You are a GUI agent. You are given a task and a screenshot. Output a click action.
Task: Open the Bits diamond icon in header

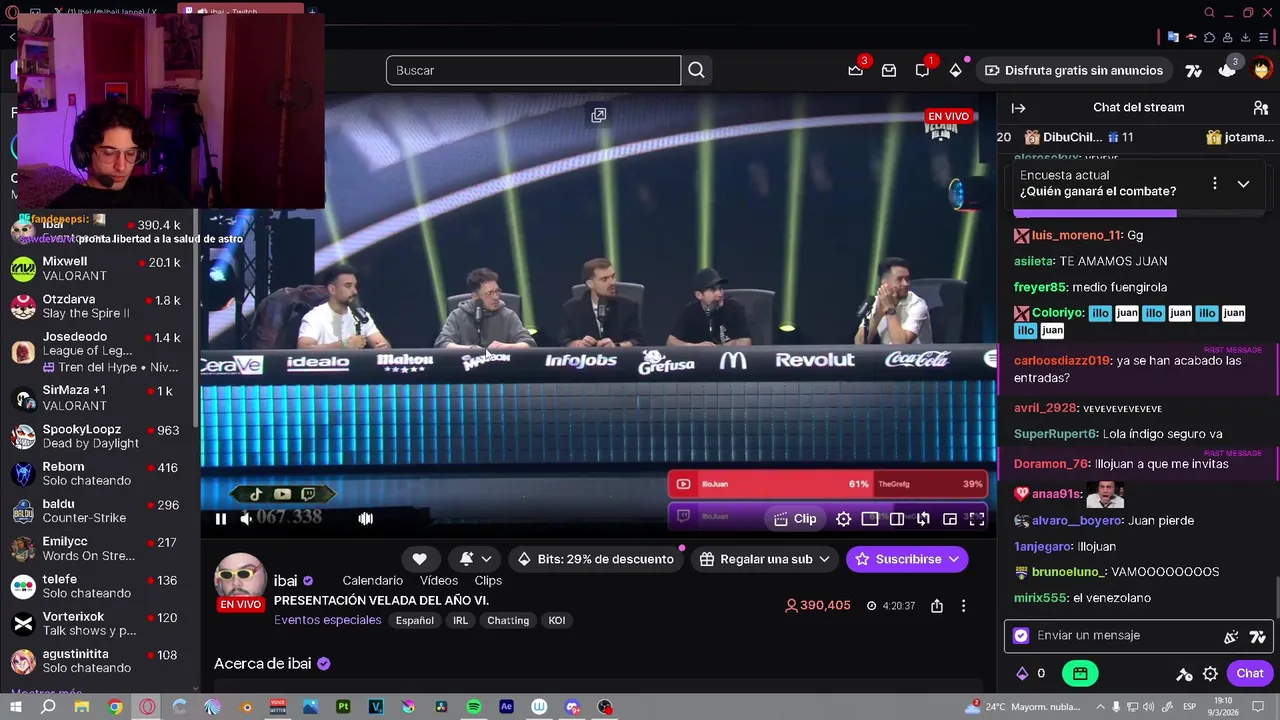956,70
